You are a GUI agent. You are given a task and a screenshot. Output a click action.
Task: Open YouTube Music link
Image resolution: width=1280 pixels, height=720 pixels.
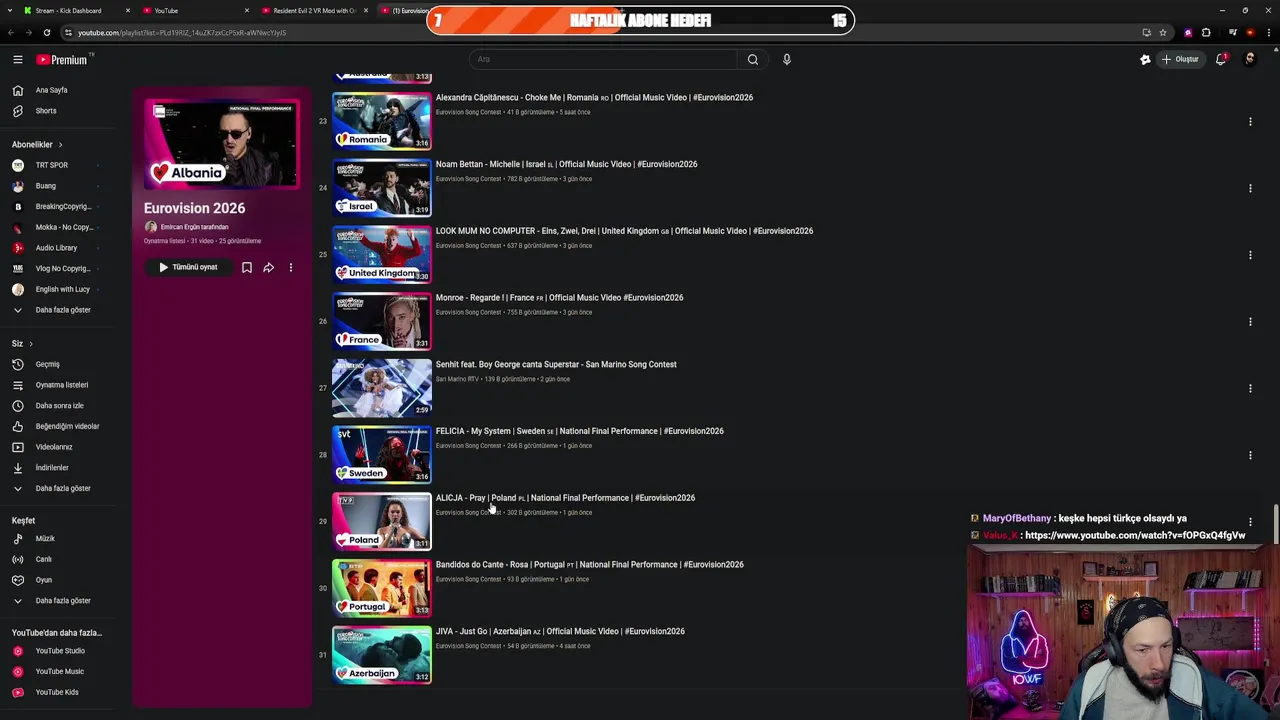coord(59,672)
